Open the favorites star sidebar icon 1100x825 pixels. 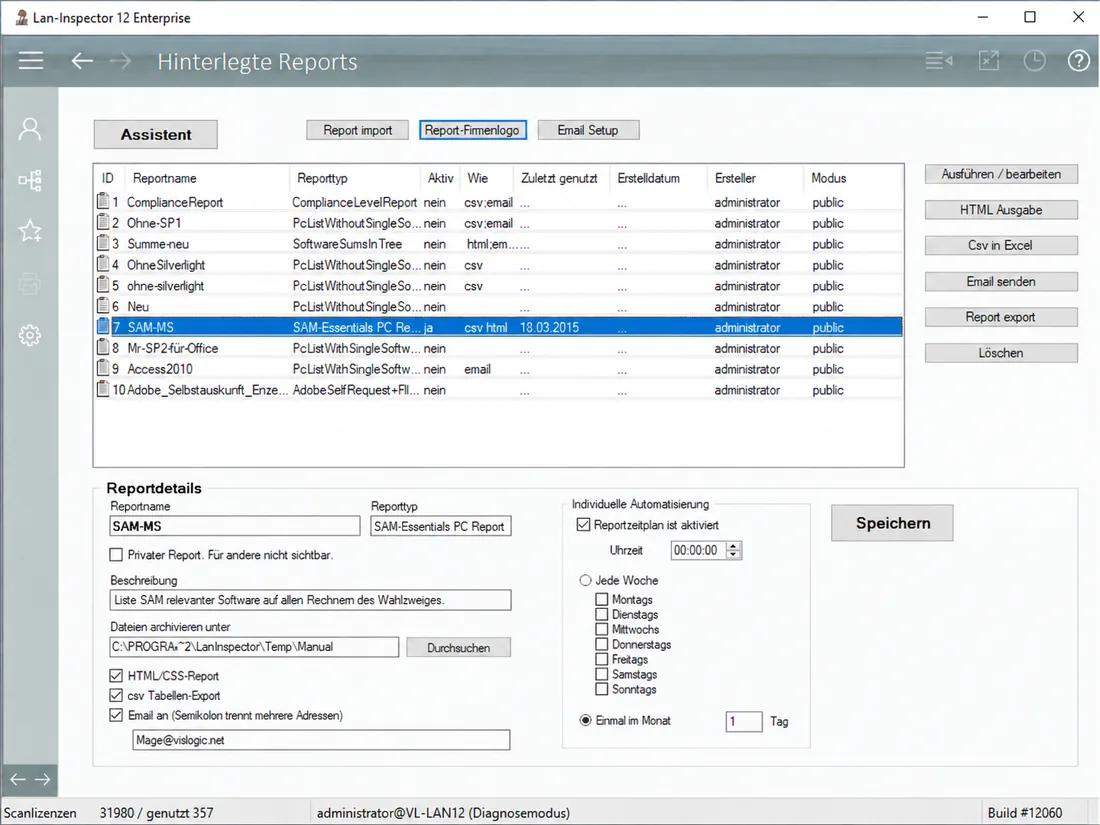[30, 231]
